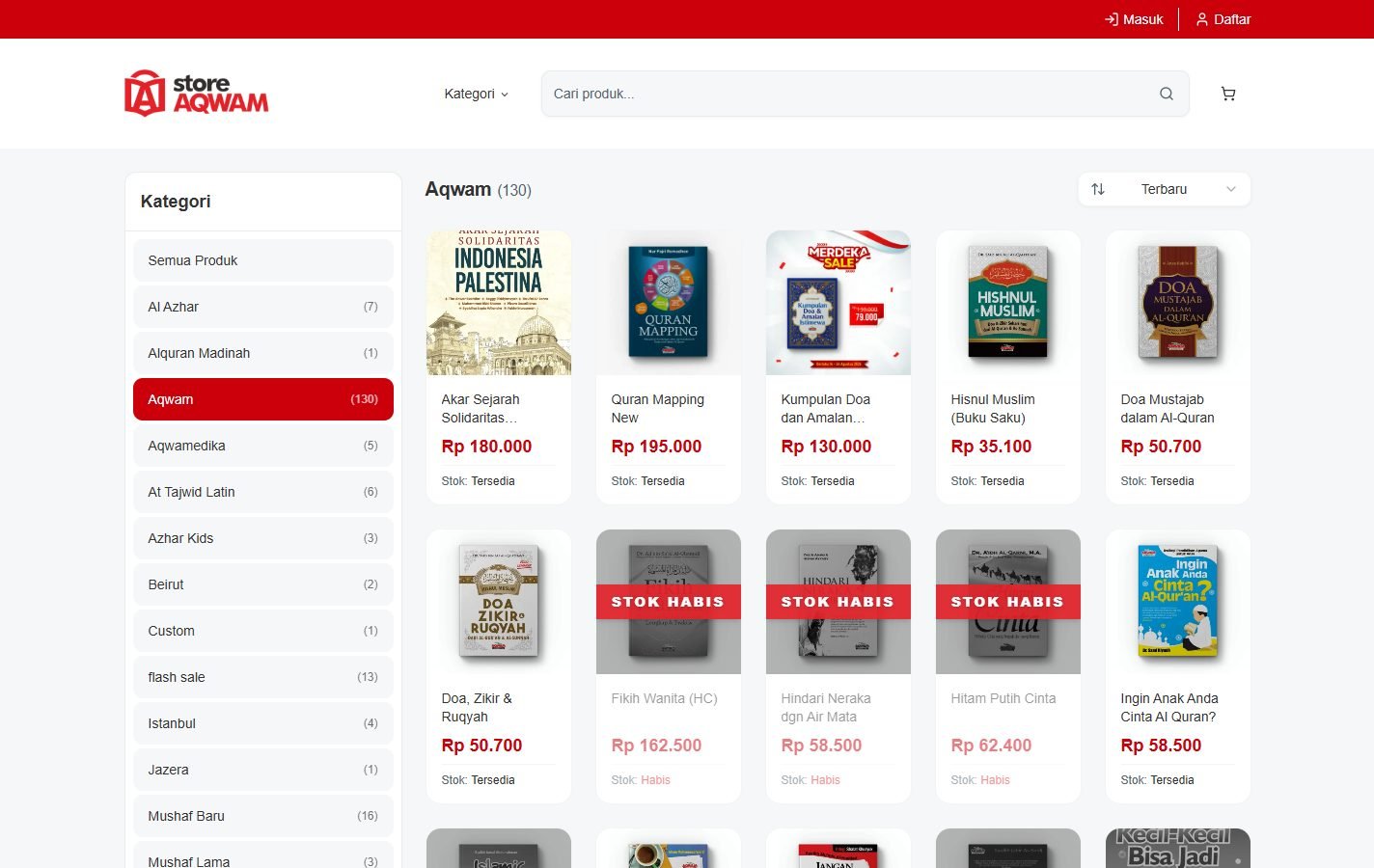Click the search magnifier icon

[x=1167, y=94]
